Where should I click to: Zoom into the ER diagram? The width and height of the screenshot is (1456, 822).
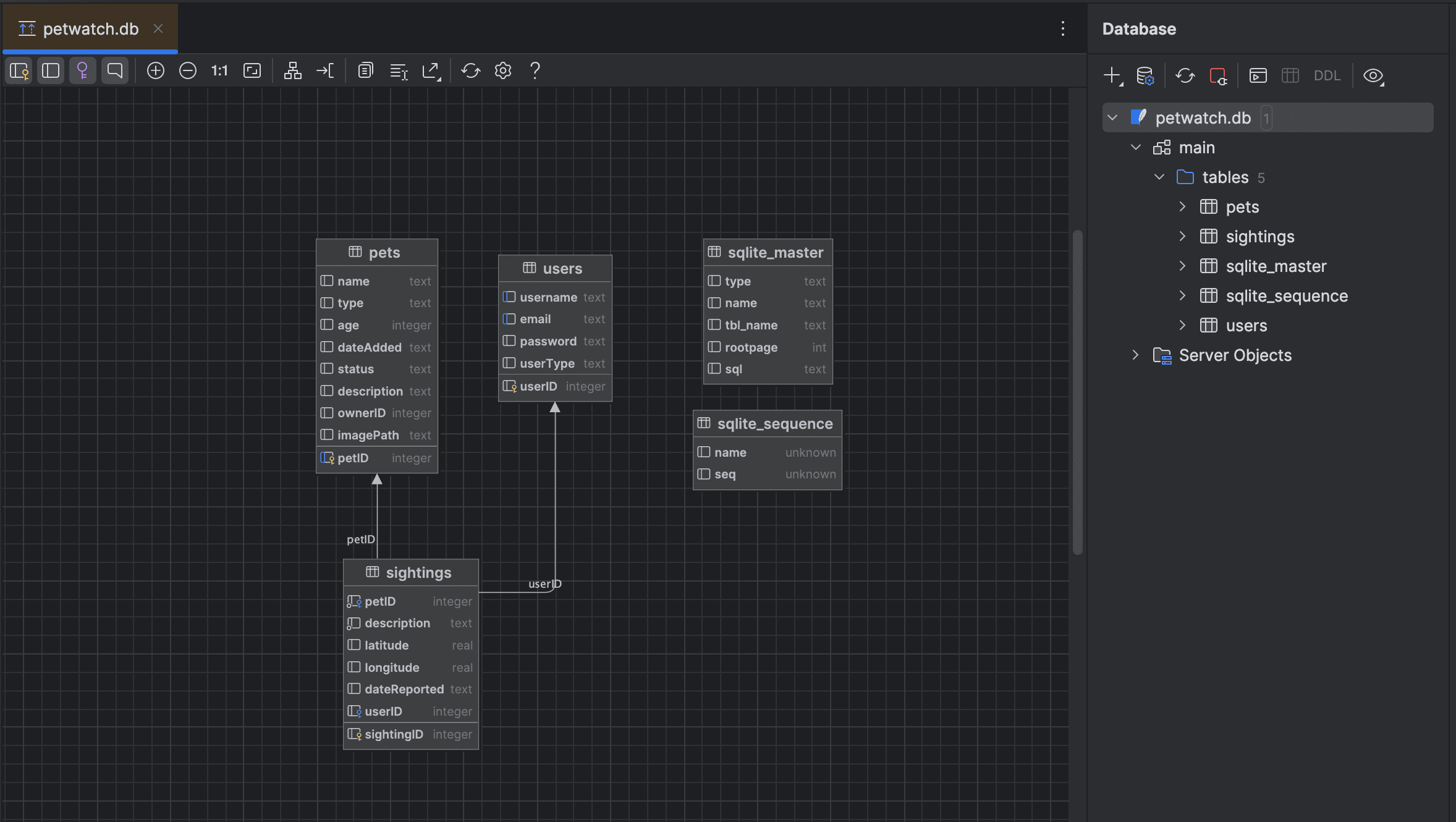coord(155,70)
